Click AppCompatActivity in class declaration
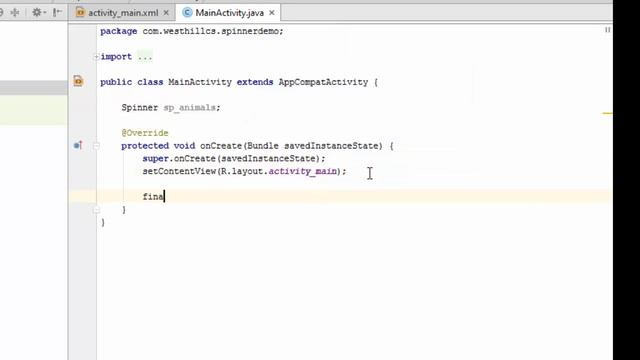 [x=323, y=82]
